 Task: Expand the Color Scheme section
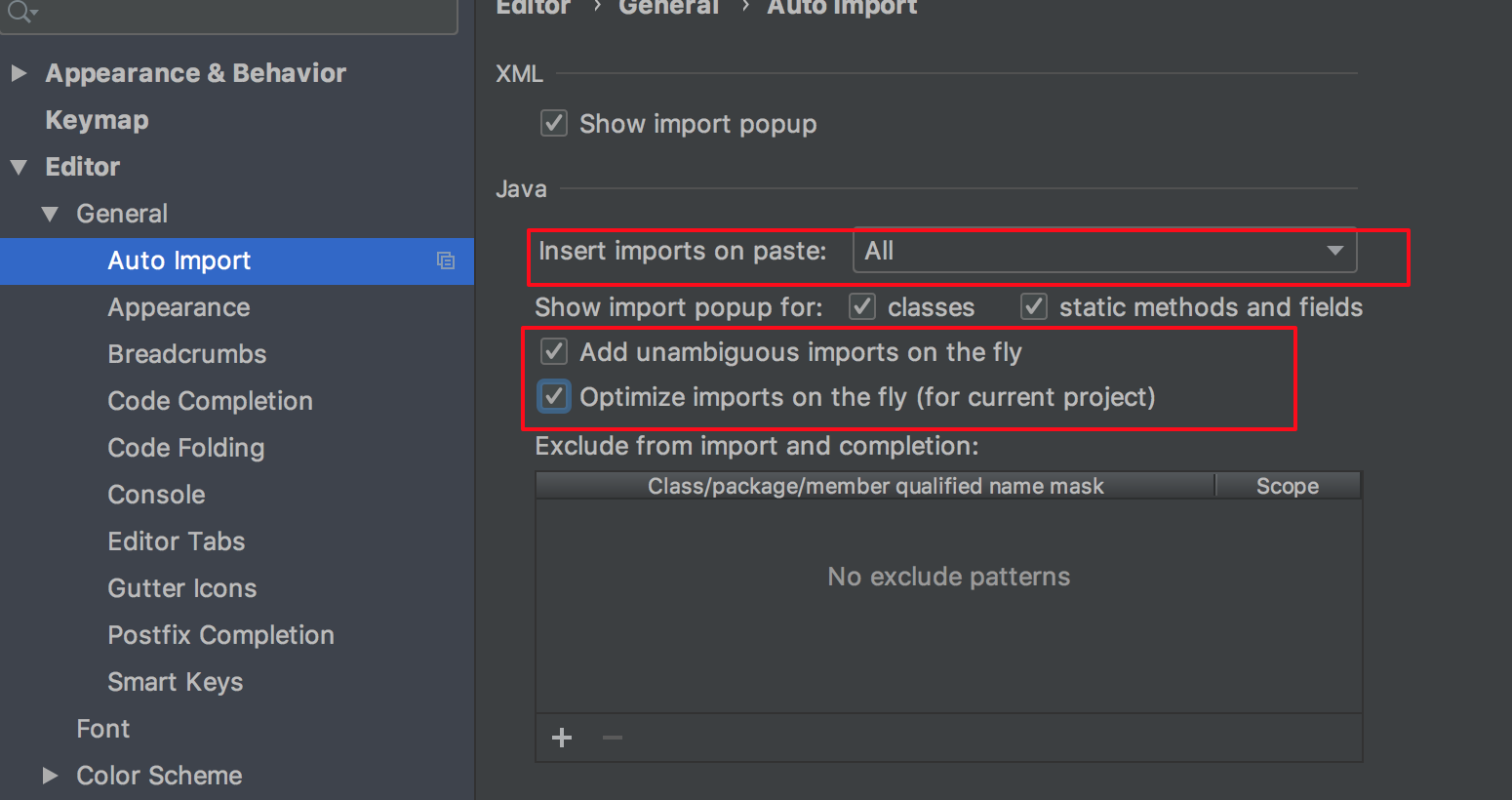point(52,776)
